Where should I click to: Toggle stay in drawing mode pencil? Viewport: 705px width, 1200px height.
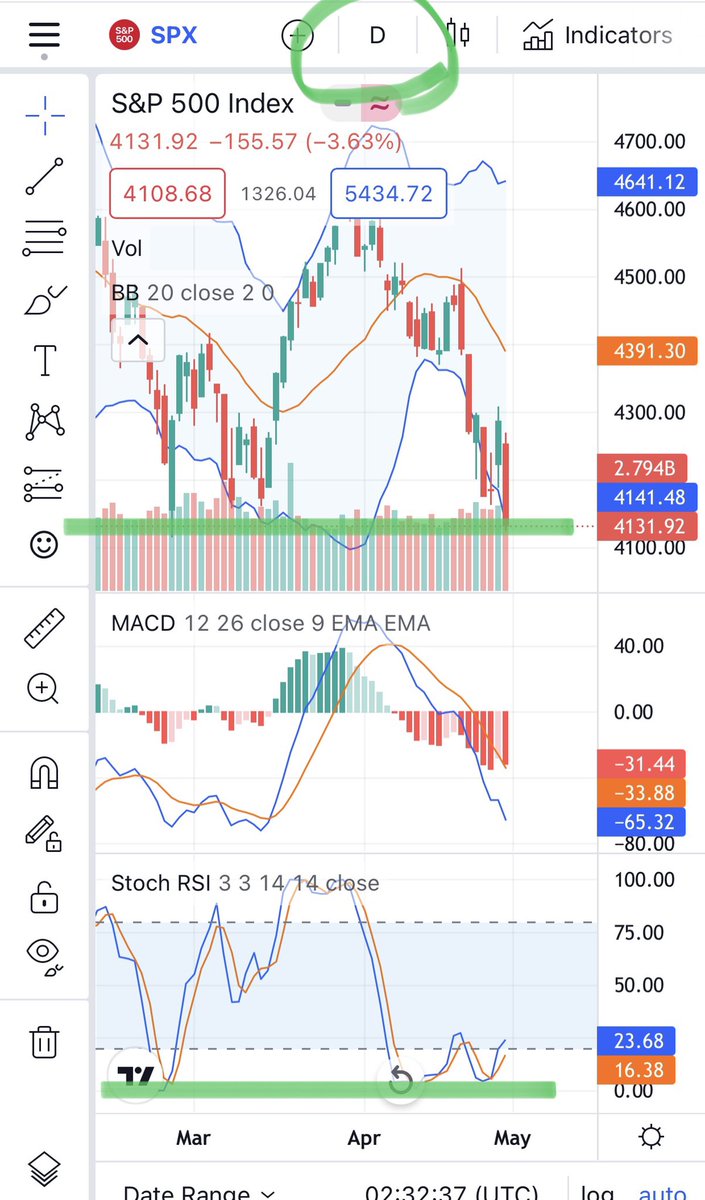44,833
